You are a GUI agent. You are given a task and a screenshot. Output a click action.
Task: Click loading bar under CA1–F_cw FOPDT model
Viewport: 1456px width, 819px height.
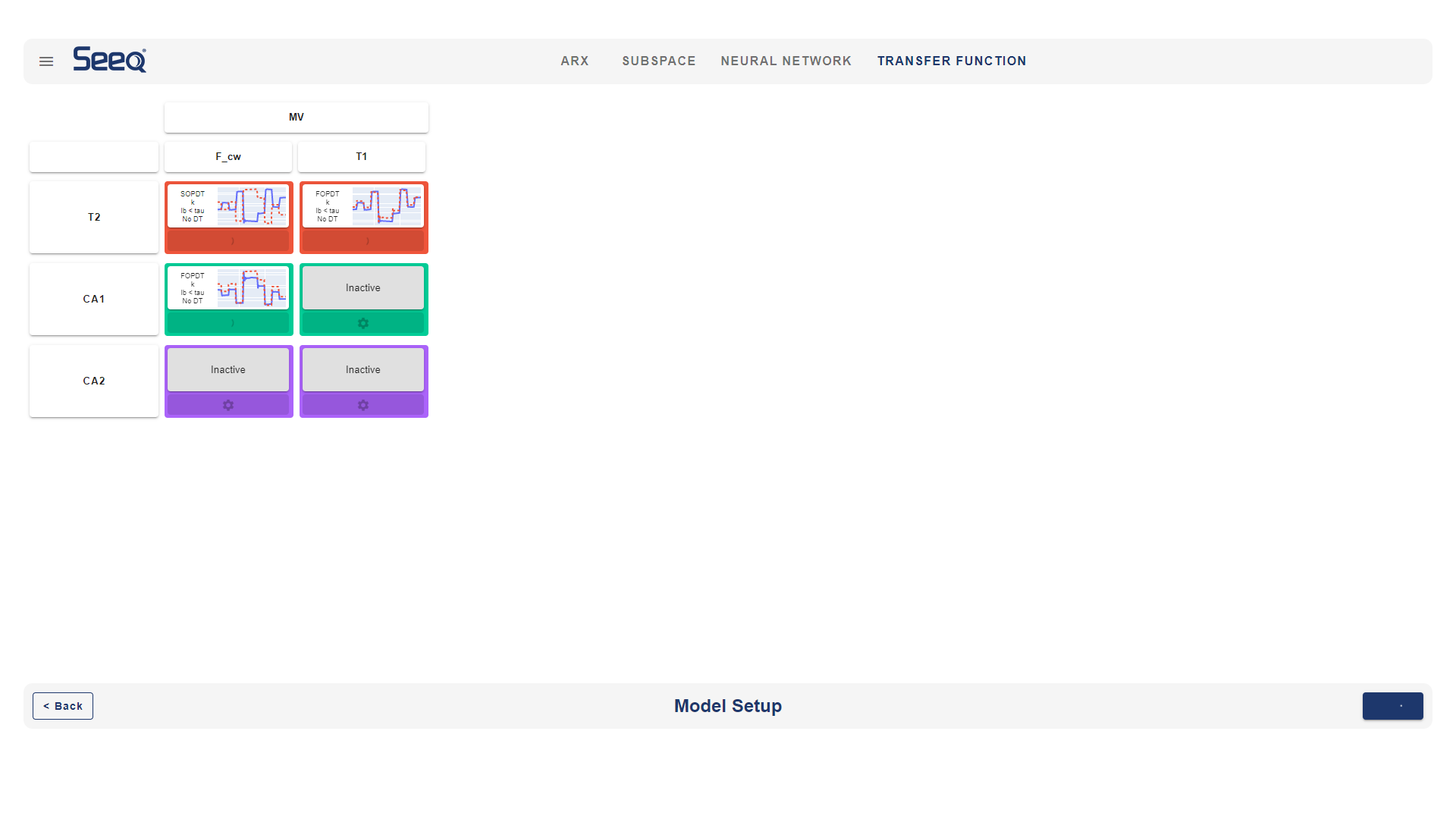tap(228, 323)
